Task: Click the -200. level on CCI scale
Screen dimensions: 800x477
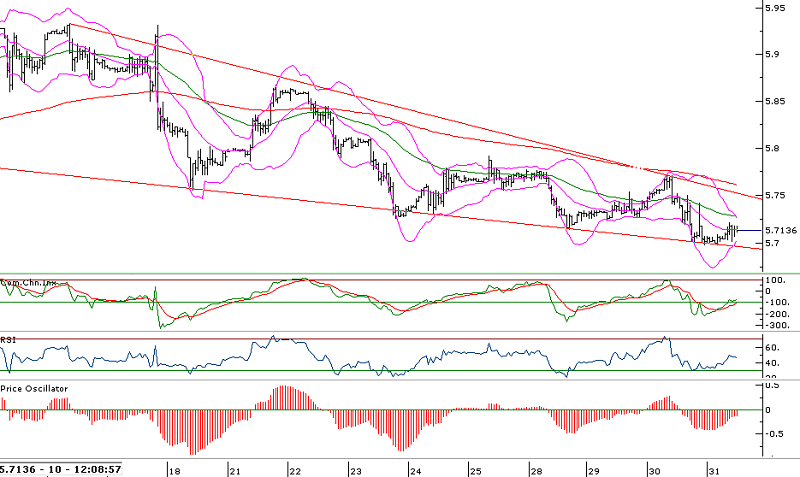Action: tap(778, 314)
